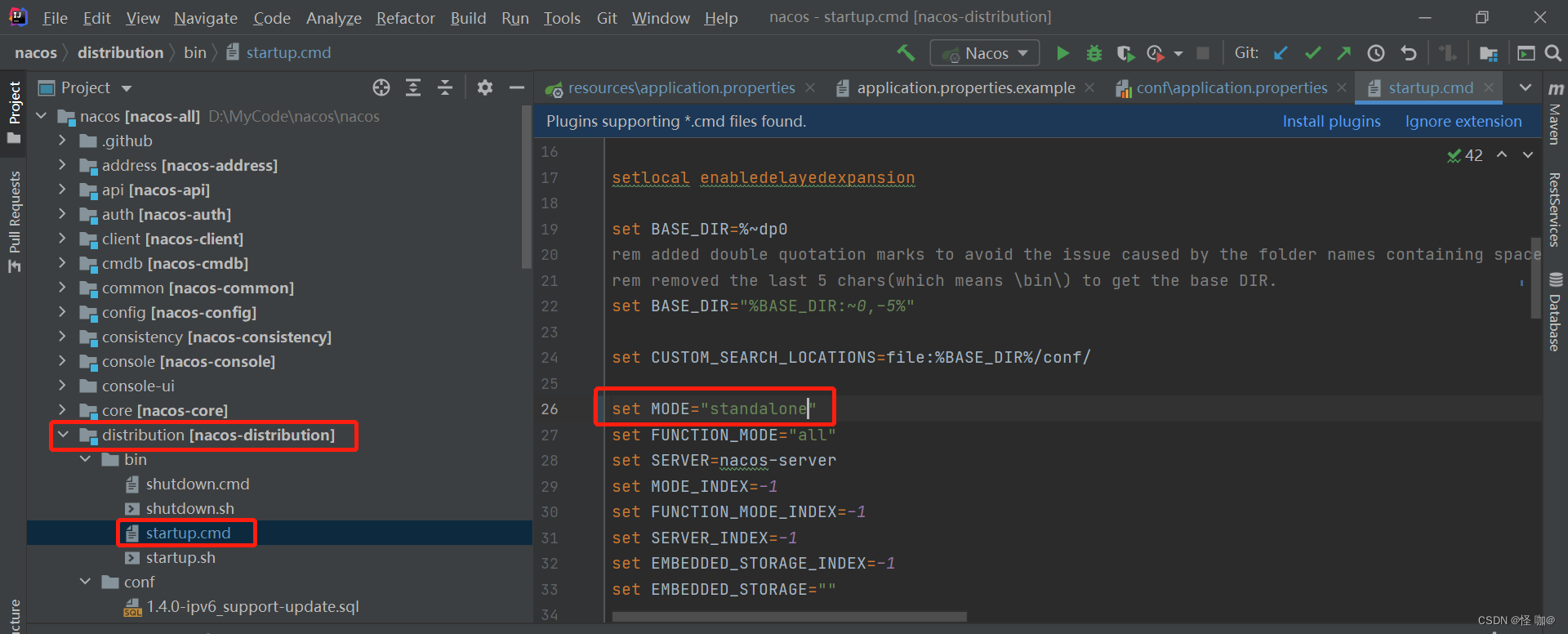Open the Pull Requests tool window
This screenshot has height=634, width=1568.
click(14, 222)
